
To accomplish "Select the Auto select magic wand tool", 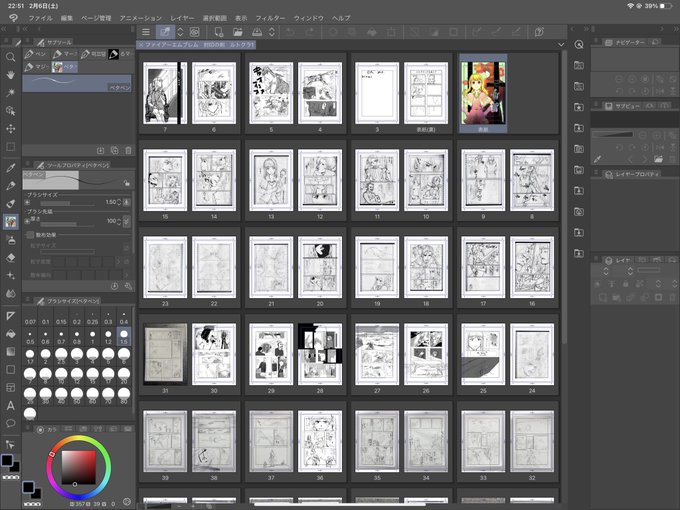I will [x=10, y=92].
